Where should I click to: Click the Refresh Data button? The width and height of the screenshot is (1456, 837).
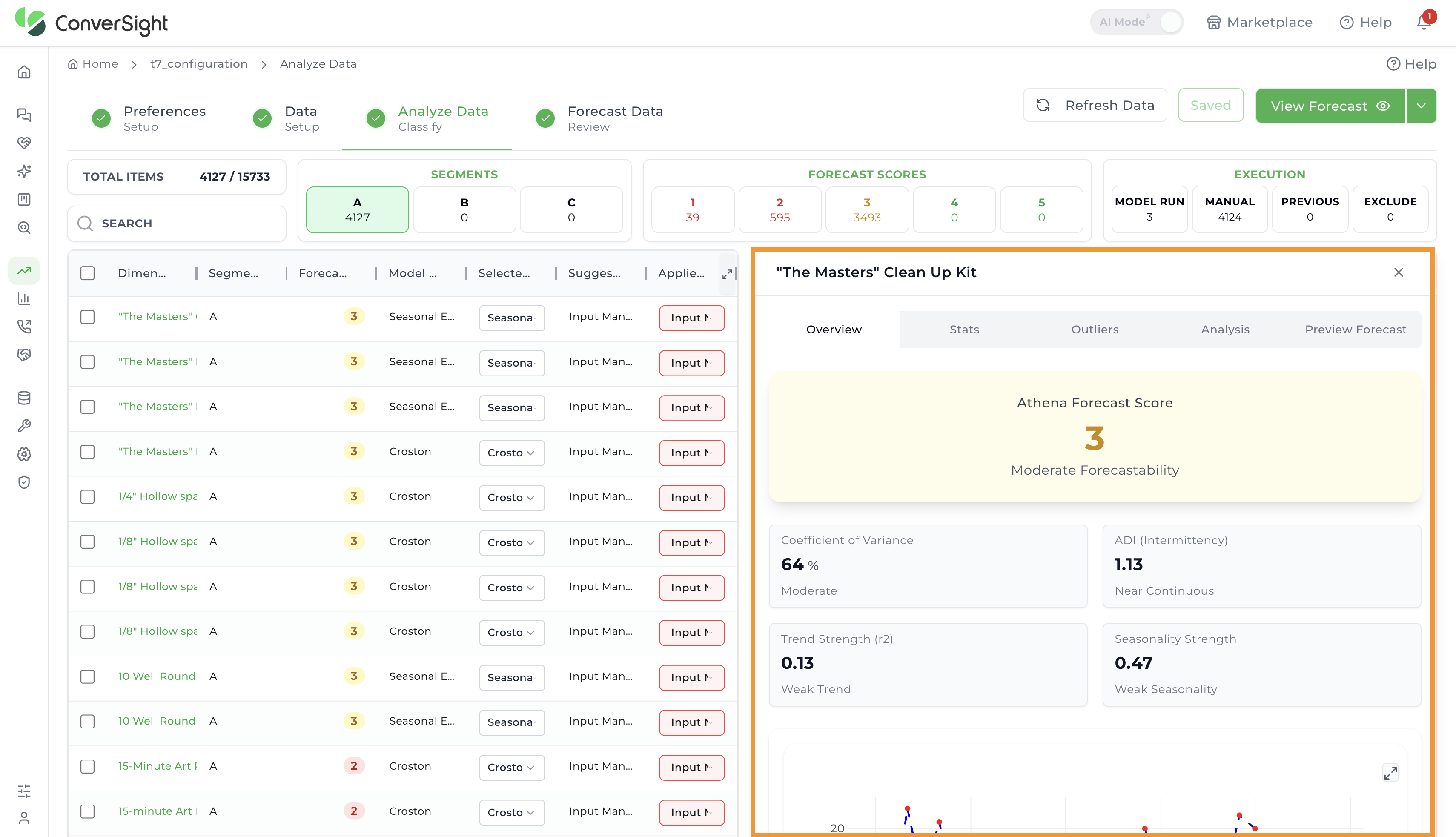tap(1095, 105)
